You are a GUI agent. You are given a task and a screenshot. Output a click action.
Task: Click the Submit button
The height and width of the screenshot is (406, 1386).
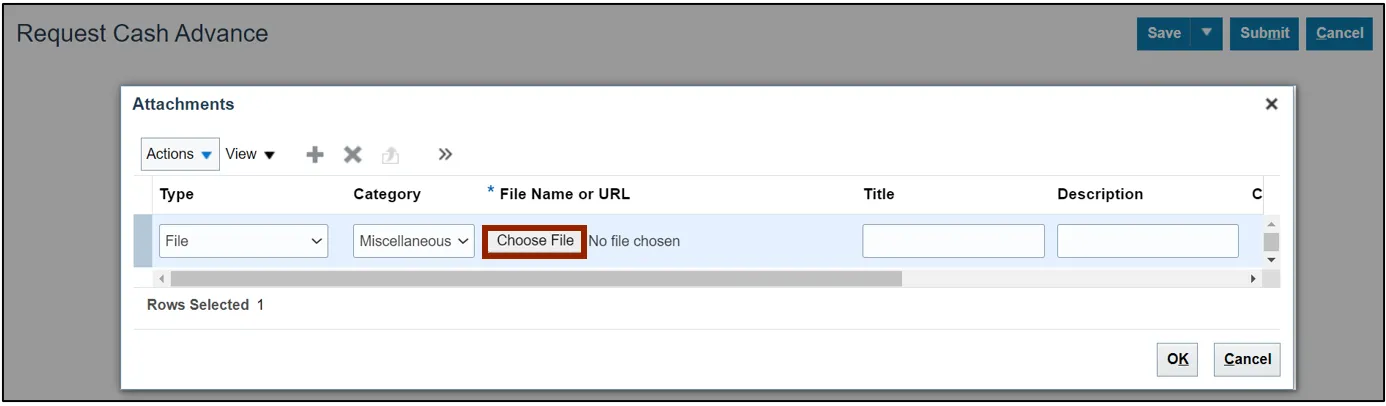(x=1264, y=33)
